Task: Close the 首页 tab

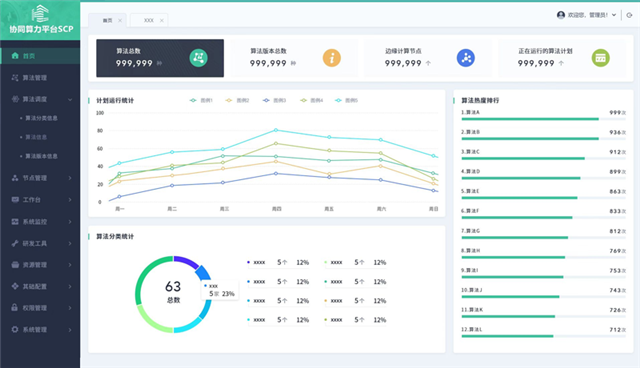Action: coord(120,20)
